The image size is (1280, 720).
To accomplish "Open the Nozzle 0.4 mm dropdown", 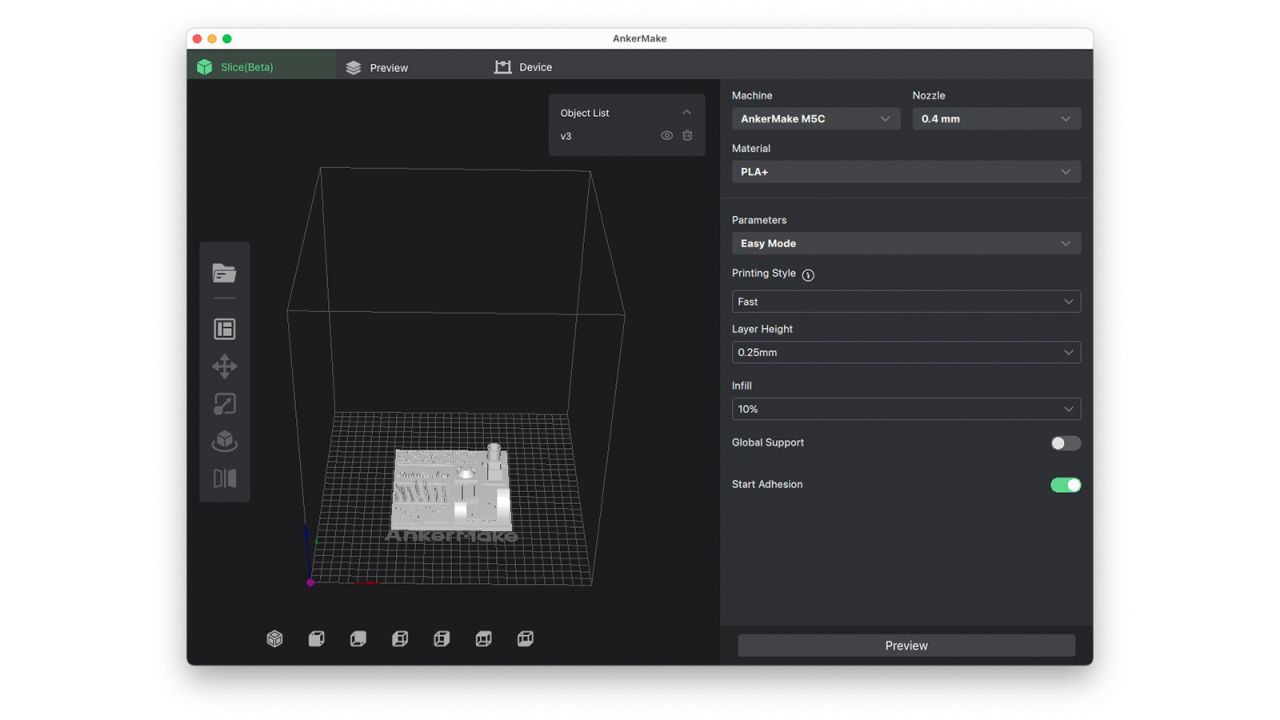I will point(997,119).
